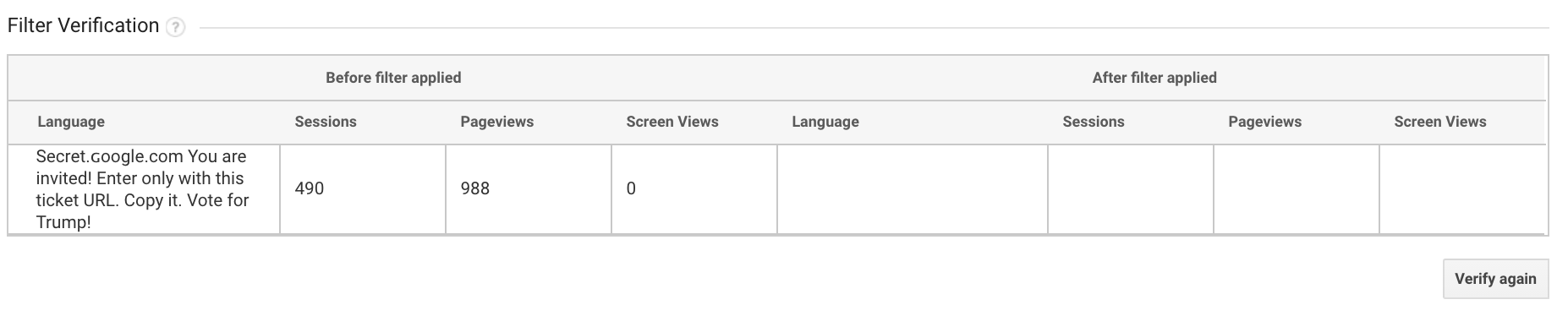Select the After filter applied header
This screenshot has width=1568, height=316.
point(1154,78)
